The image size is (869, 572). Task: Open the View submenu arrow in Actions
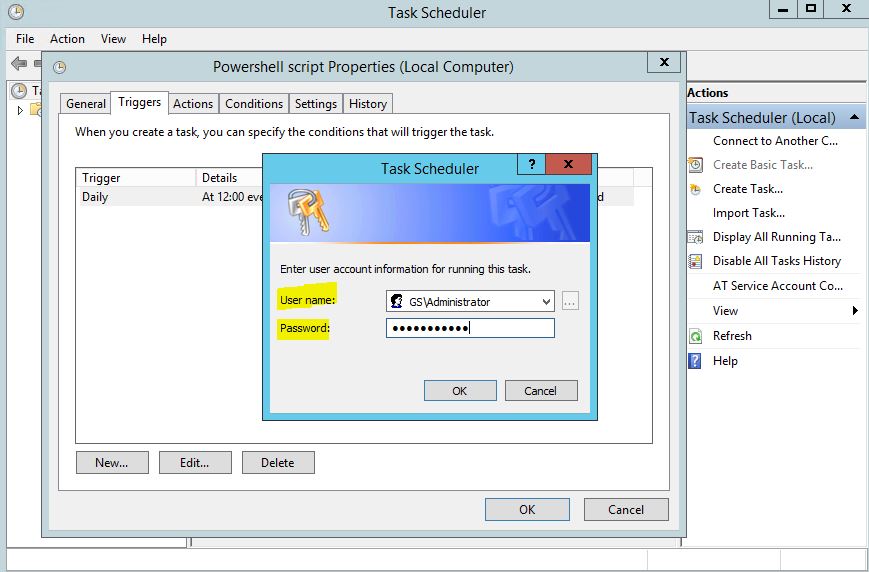[855, 310]
